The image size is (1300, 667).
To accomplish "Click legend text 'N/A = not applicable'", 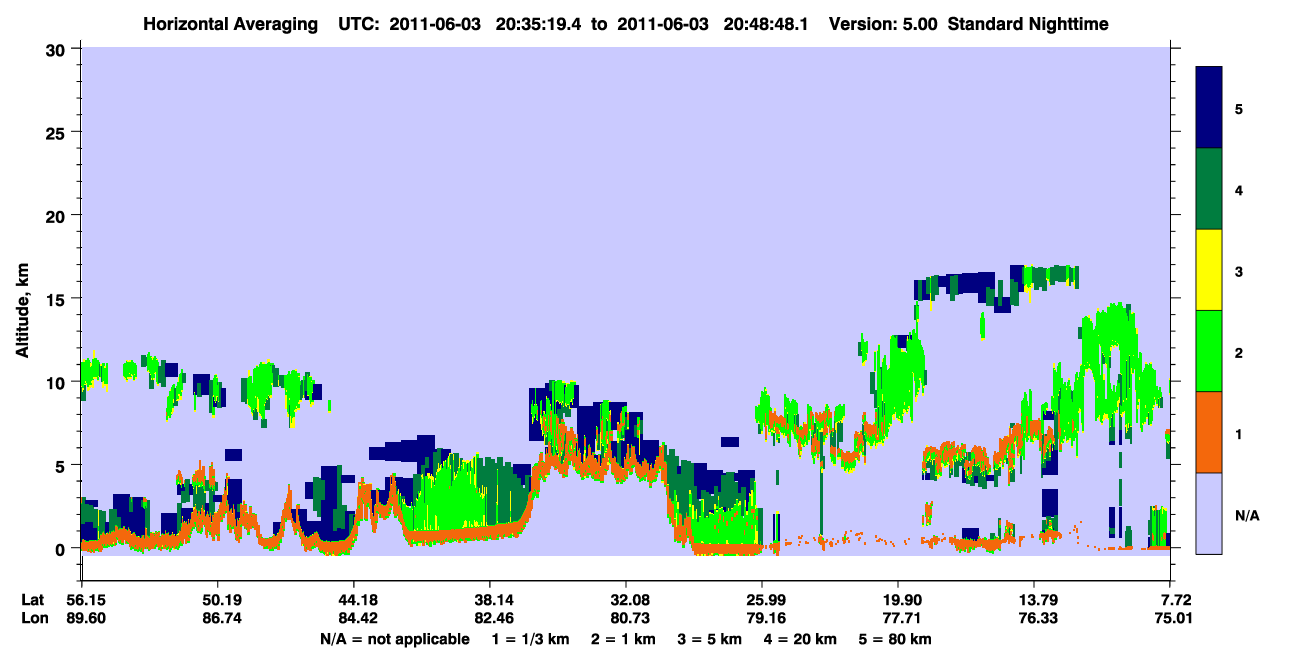I will click(x=394, y=639).
